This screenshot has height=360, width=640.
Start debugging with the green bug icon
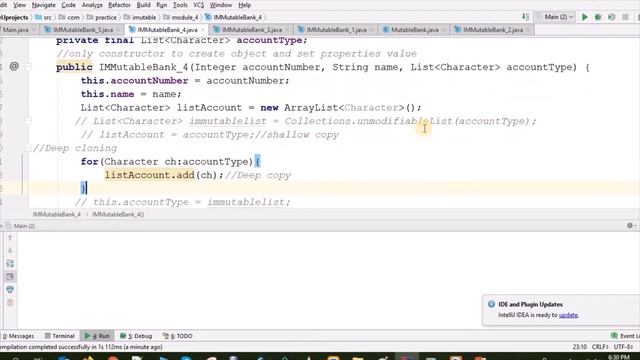[598, 17]
